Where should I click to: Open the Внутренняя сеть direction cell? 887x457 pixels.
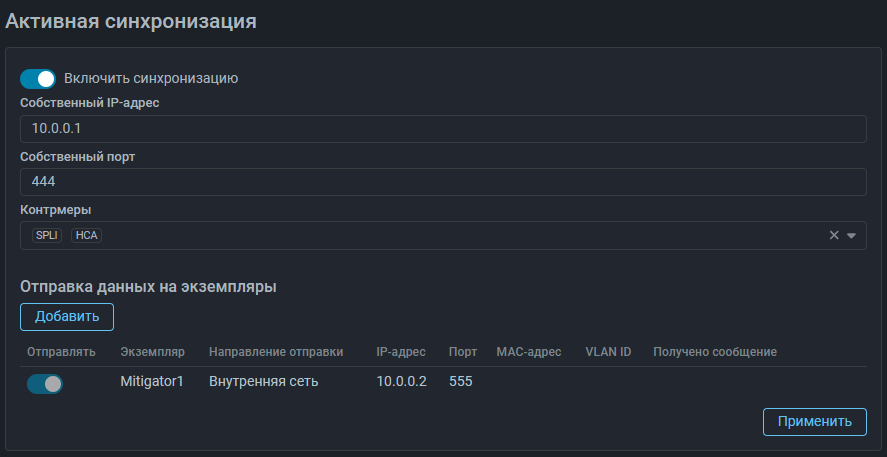(x=264, y=382)
